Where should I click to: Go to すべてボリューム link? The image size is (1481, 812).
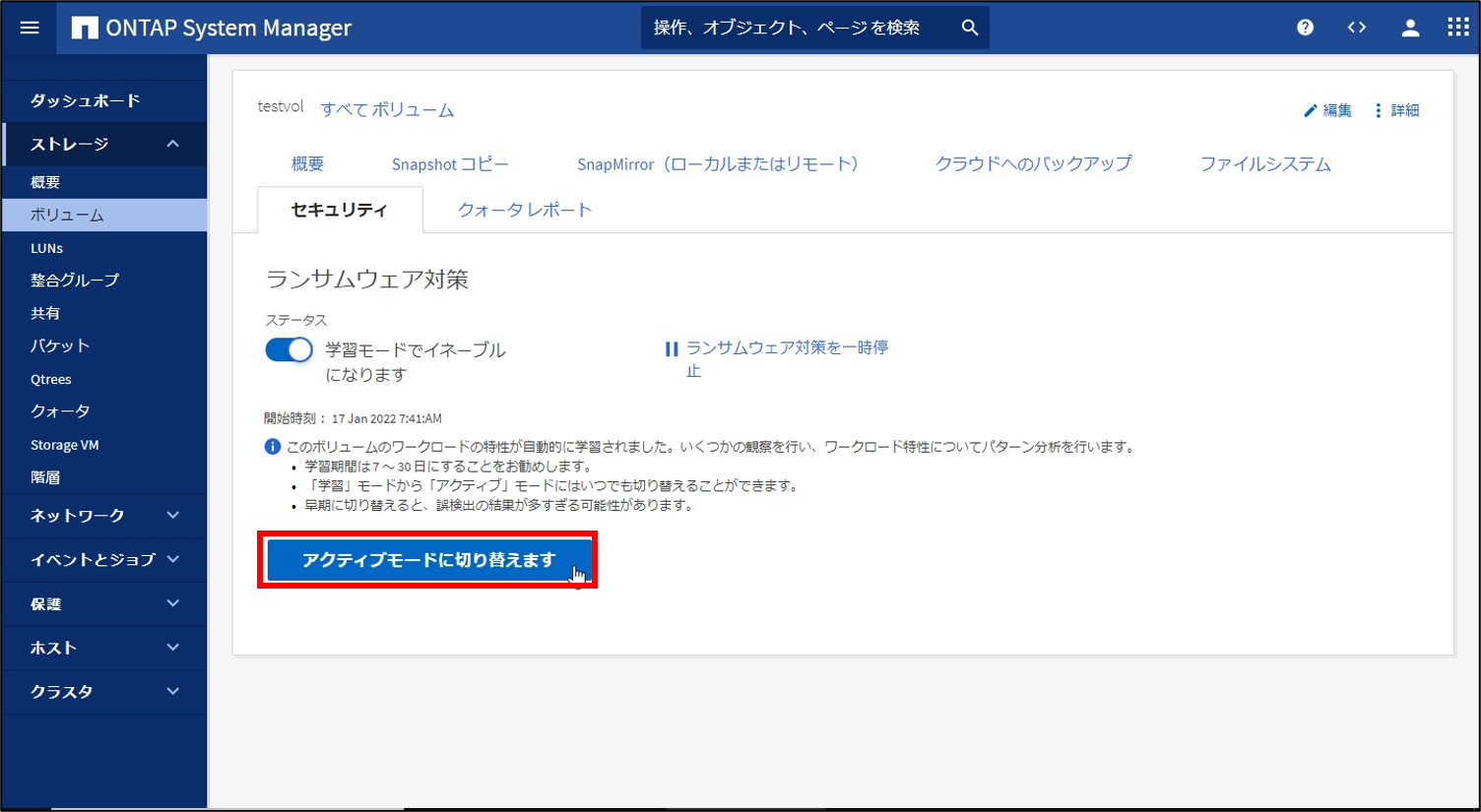(x=387, y=110)
